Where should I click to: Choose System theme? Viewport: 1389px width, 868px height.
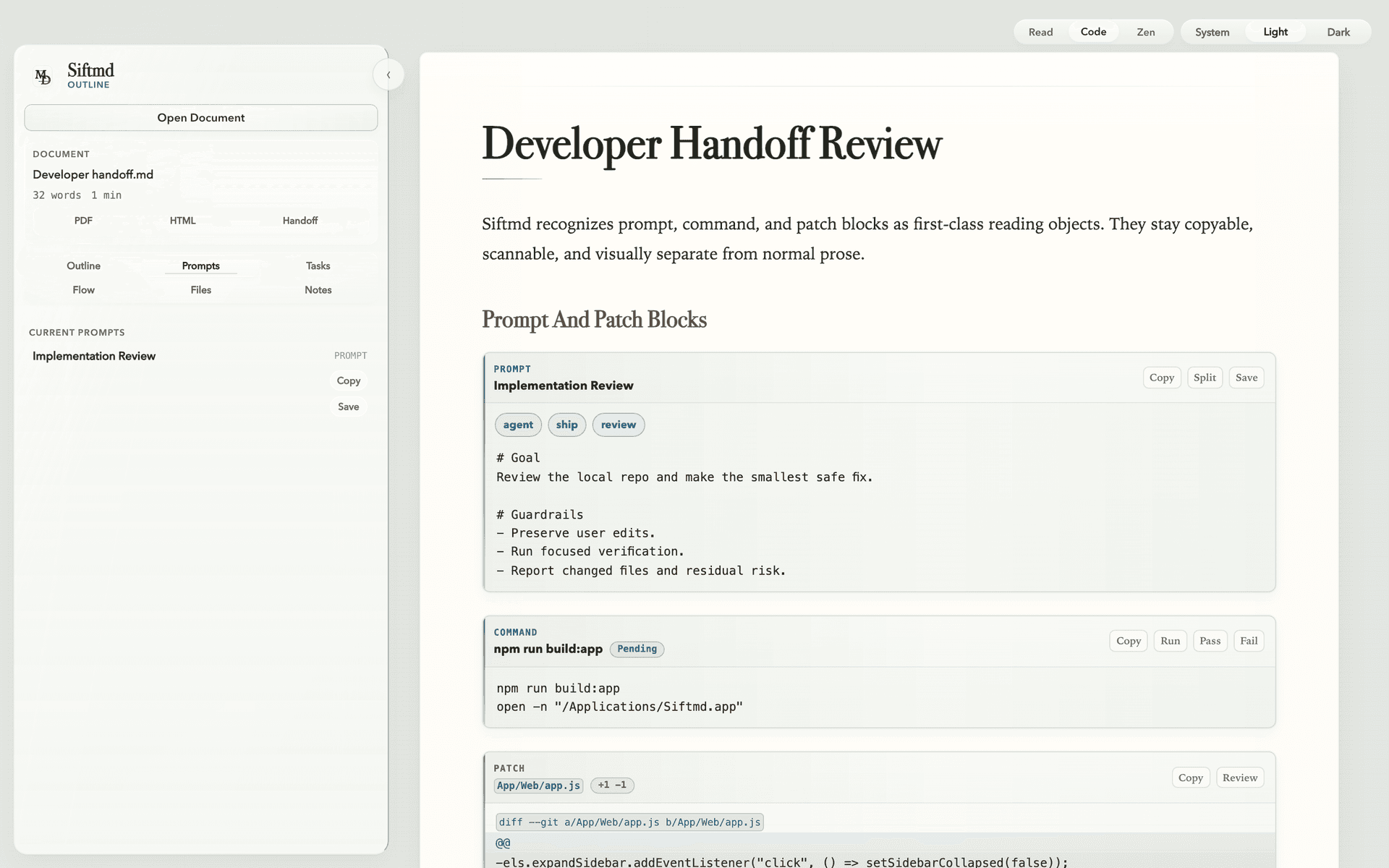[x=1212, y=32]
